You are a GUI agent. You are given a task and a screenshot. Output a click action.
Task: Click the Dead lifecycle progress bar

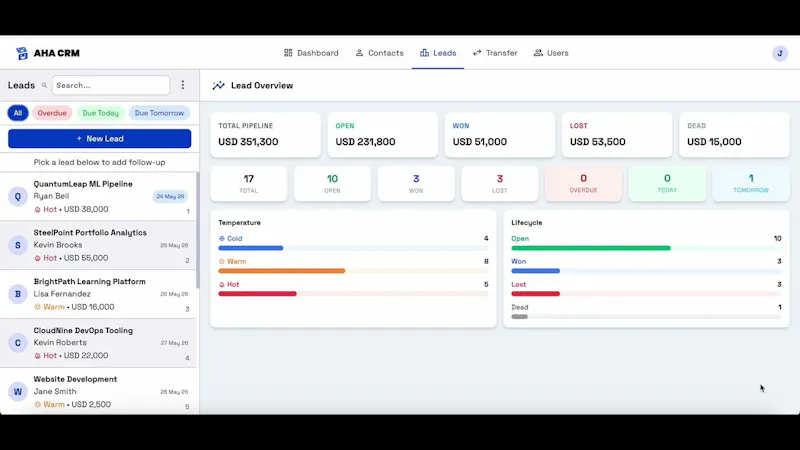point(646,317)
